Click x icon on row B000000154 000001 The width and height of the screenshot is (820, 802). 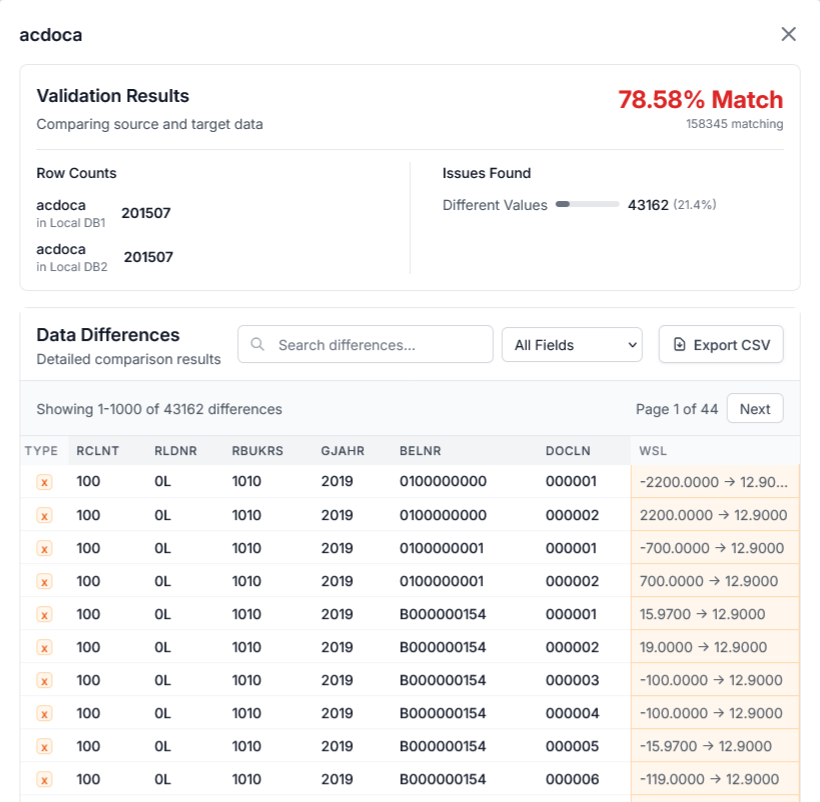(x=44, y=614)
